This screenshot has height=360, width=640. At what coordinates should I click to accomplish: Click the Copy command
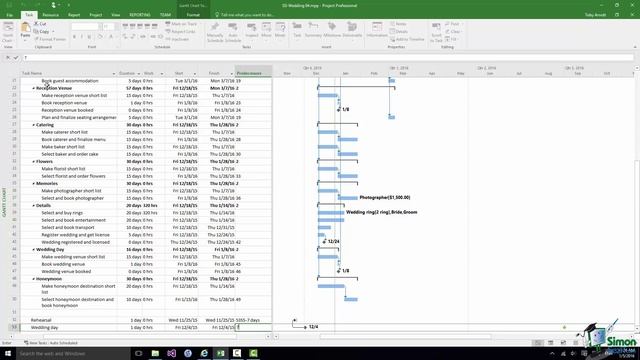[x=42, y=31]
